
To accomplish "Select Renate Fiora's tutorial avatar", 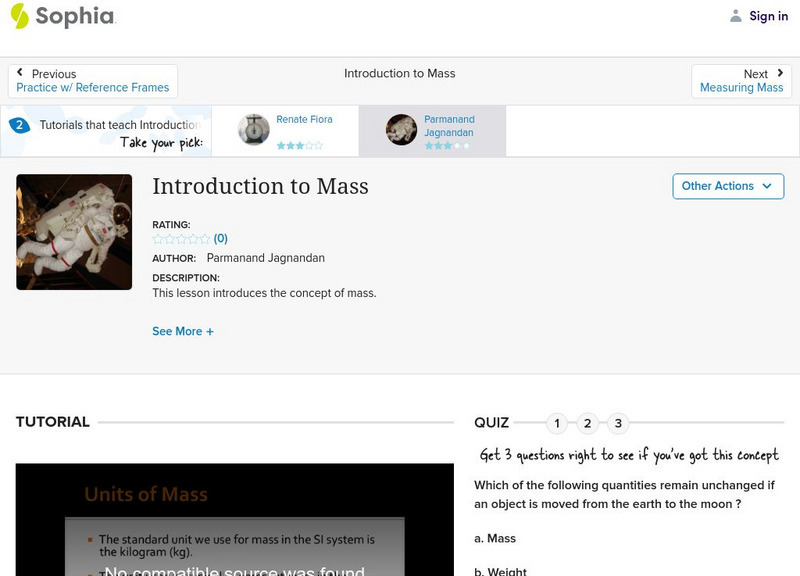I will coord(254,130).
